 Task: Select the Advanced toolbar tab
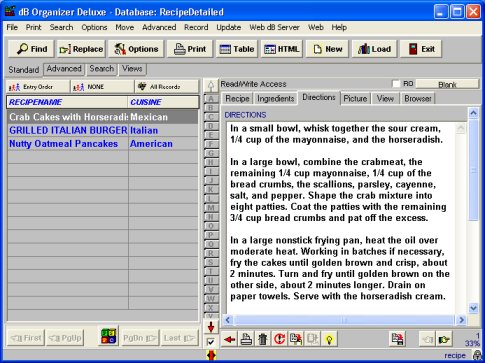click(64, 69)
